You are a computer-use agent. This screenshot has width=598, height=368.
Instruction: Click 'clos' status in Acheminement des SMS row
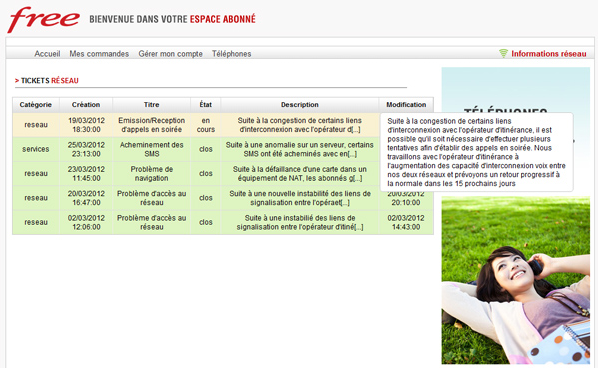[206, 149]
